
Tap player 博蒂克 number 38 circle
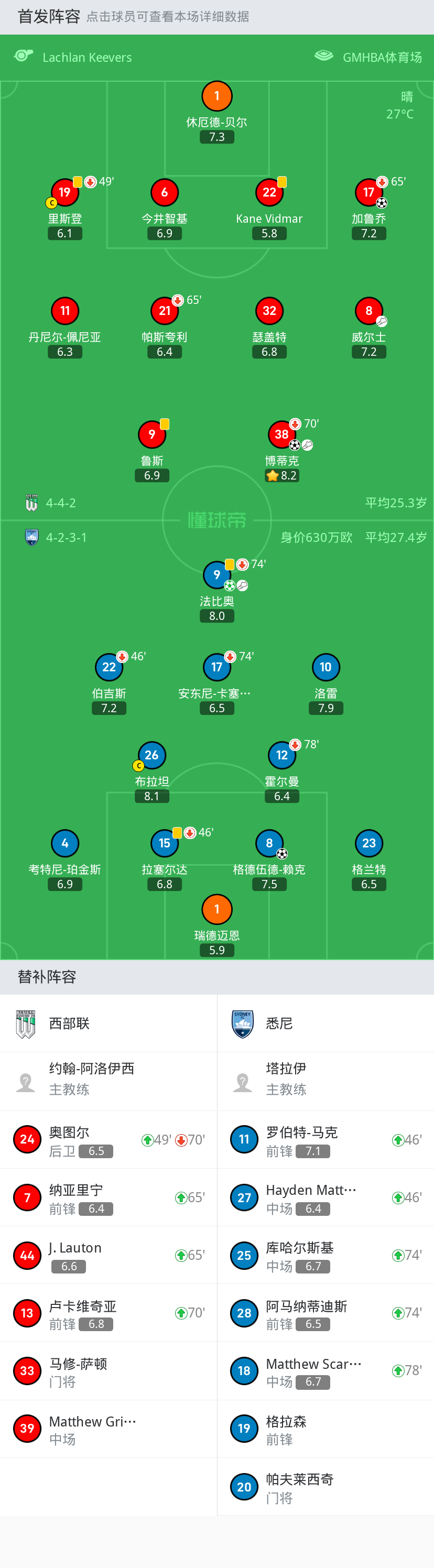point(281,434)
